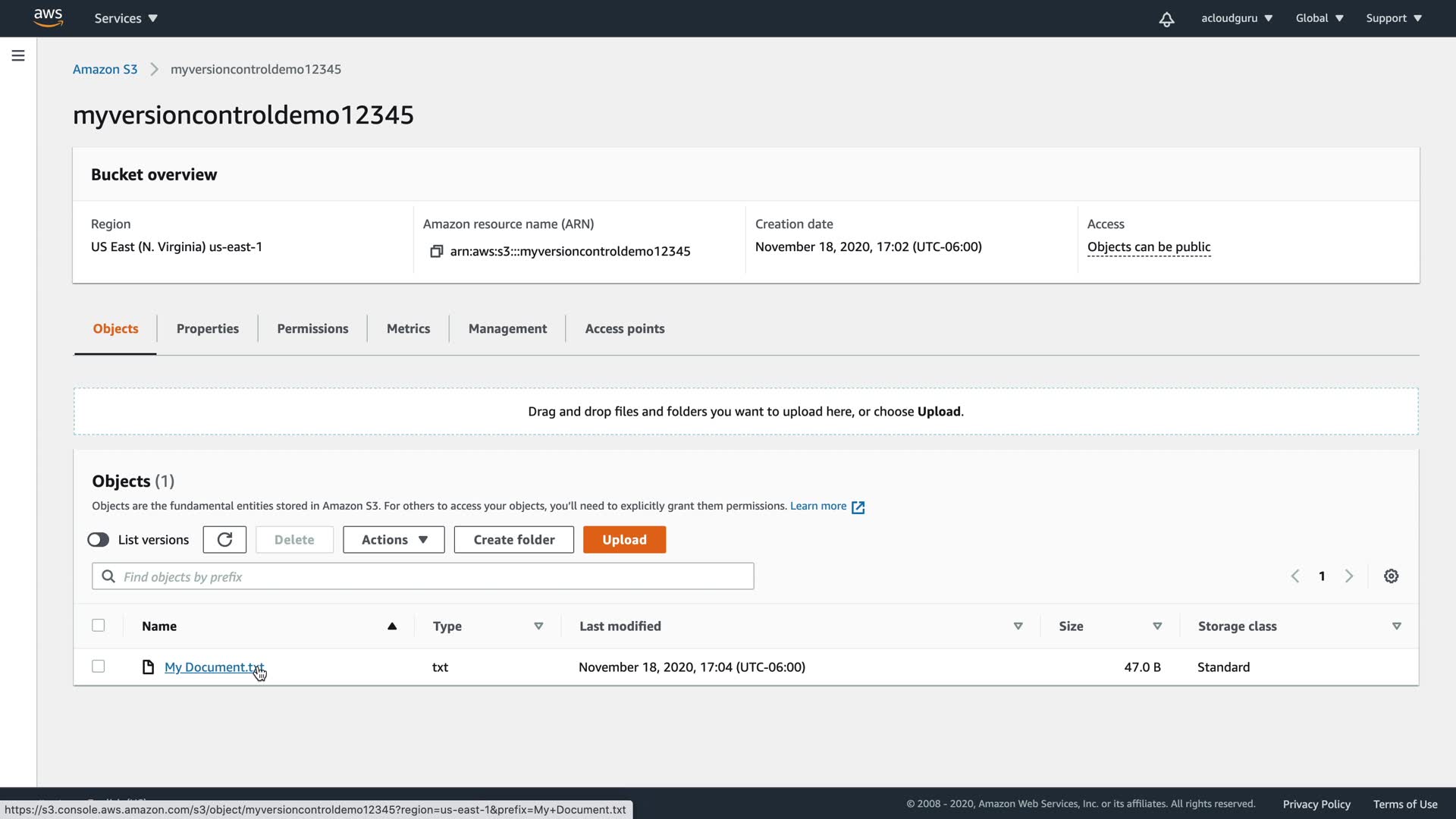Click the refresh objects button

[x=224, y=539]
